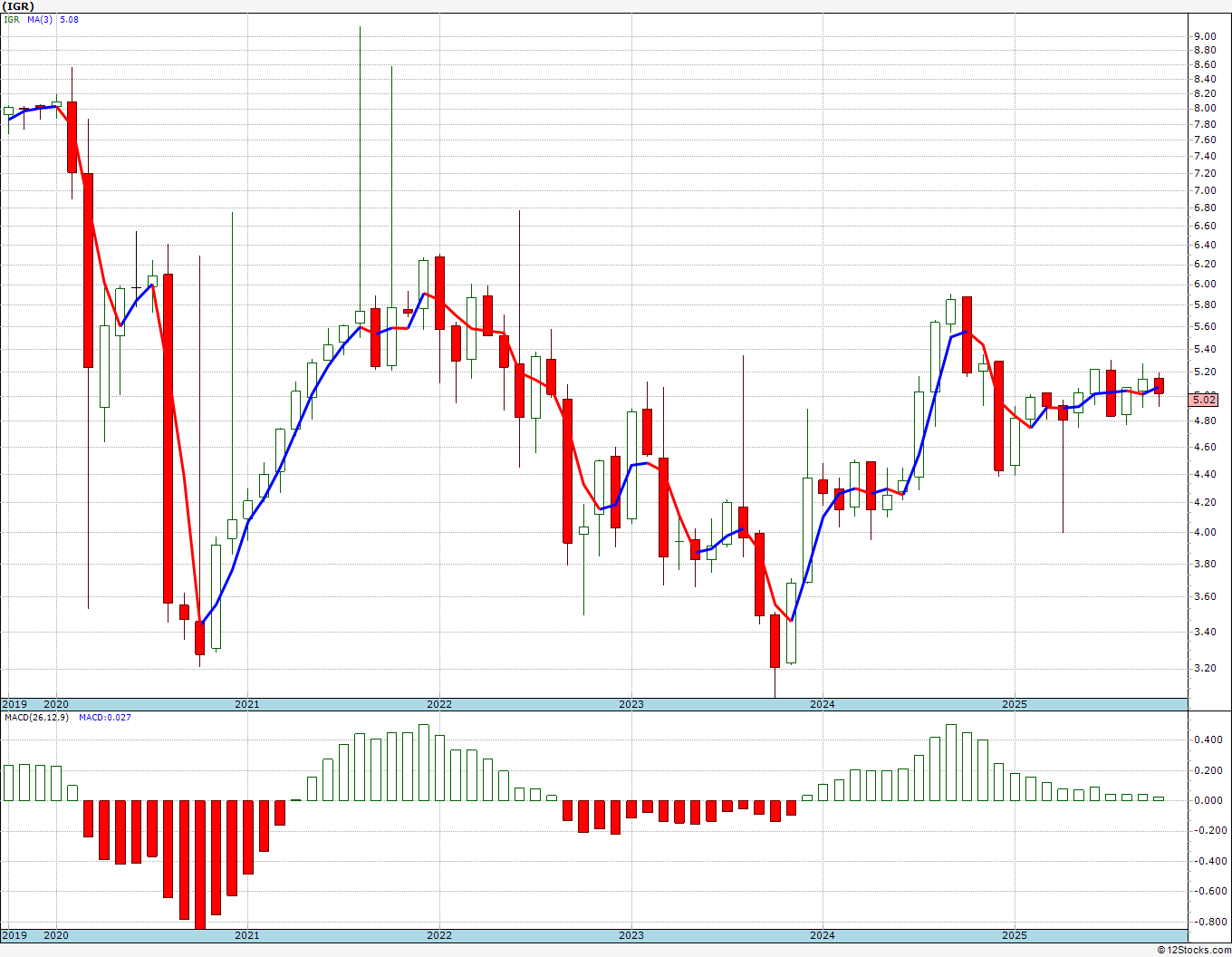Image resolution: width=1232 pixels, height=957 pixels.
Task: Select the 5.08 moving average value
Action: 69,19
